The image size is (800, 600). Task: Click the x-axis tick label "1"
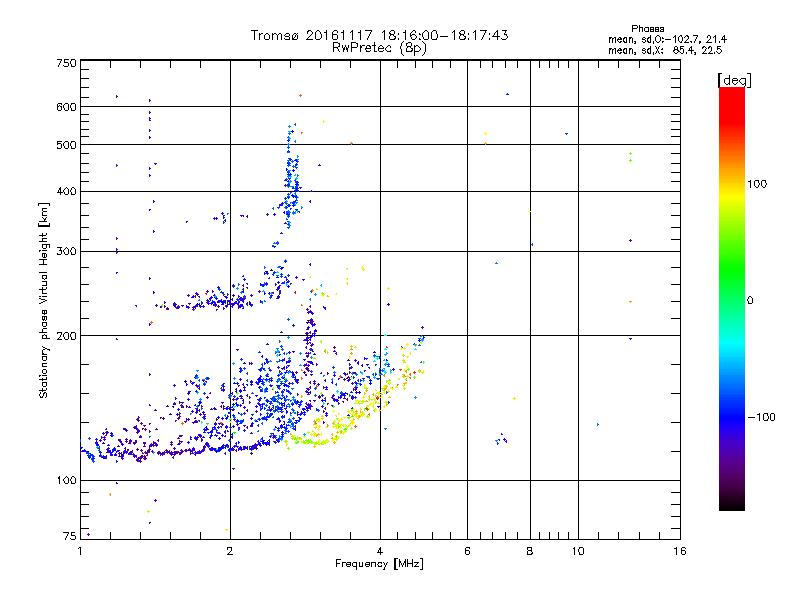point(80,551)
